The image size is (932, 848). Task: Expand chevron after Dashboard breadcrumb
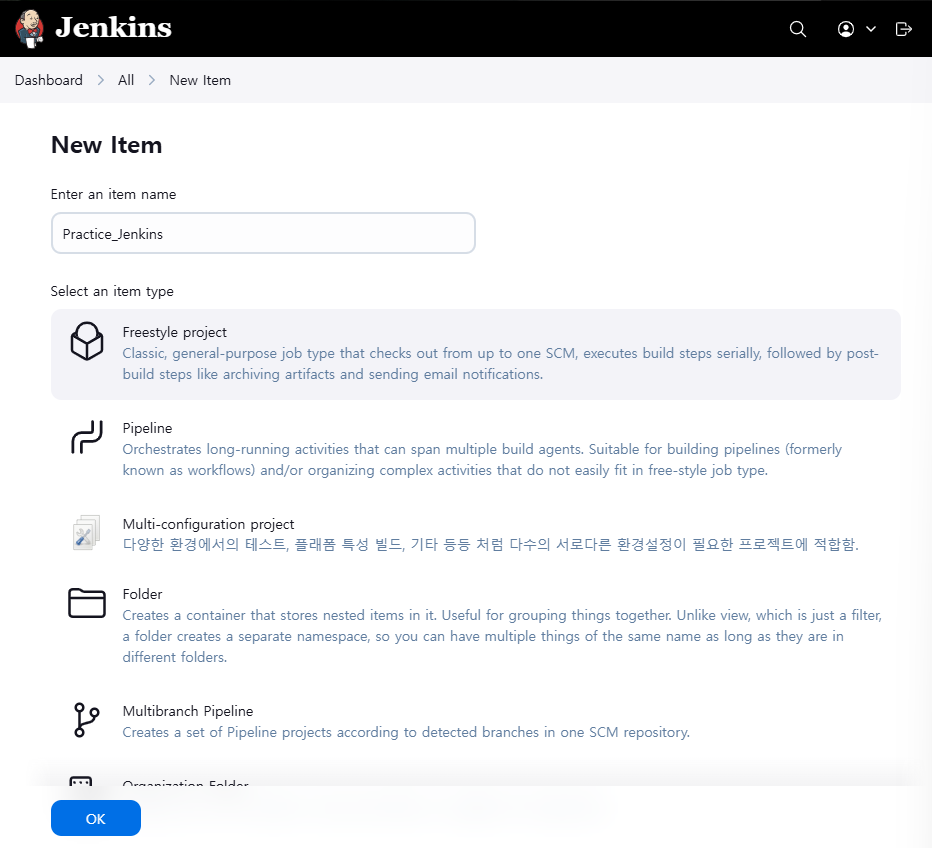pos(100,80)
